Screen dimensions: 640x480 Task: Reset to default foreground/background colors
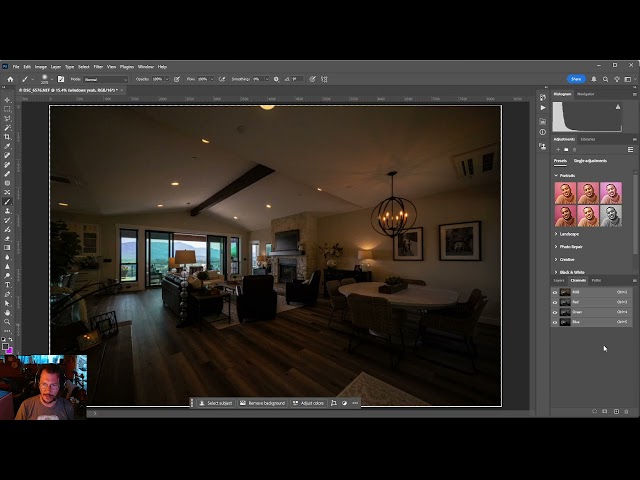[x=4, y=339]
